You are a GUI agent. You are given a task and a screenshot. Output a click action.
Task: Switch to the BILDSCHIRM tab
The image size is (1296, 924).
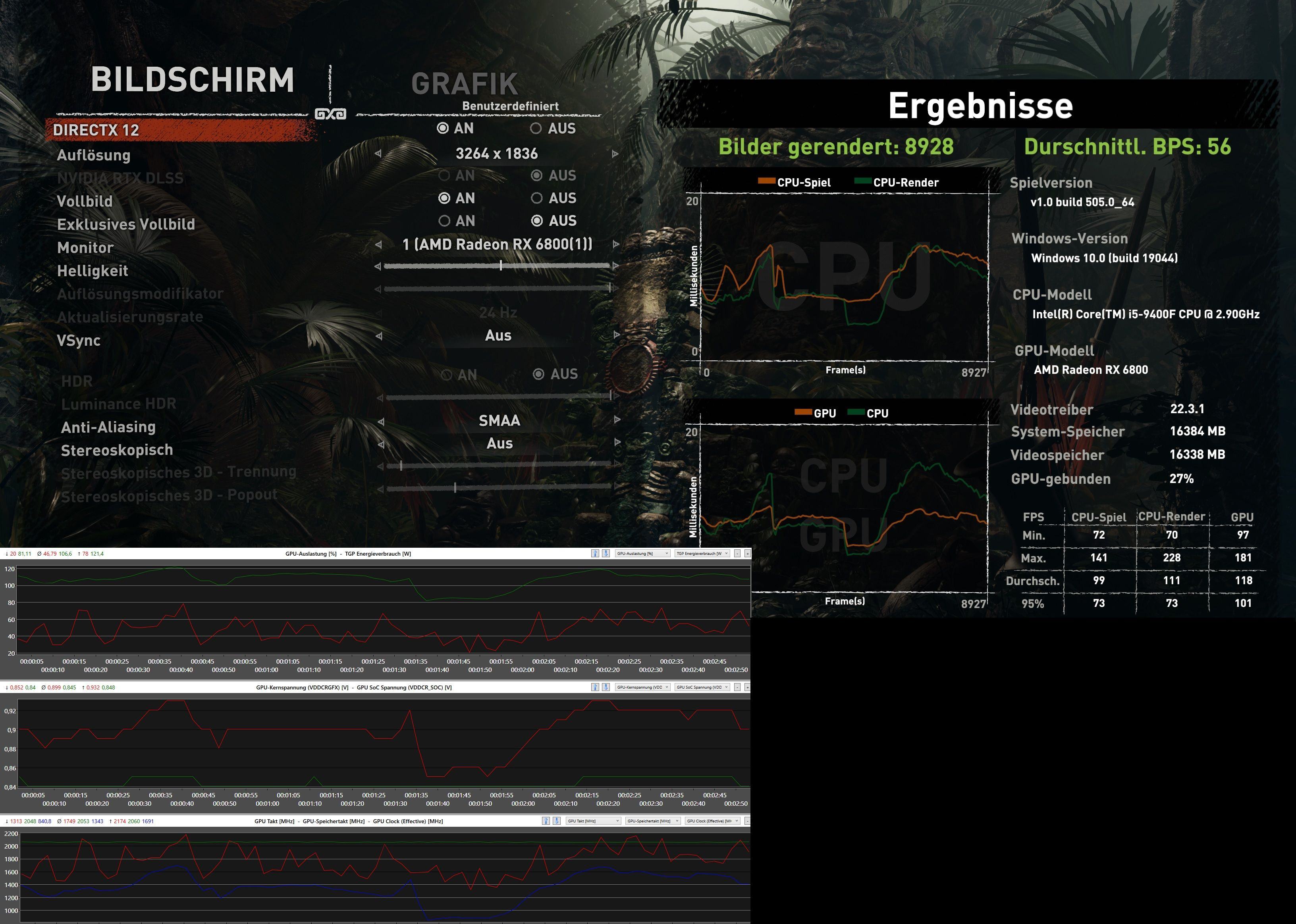point(193,79)
